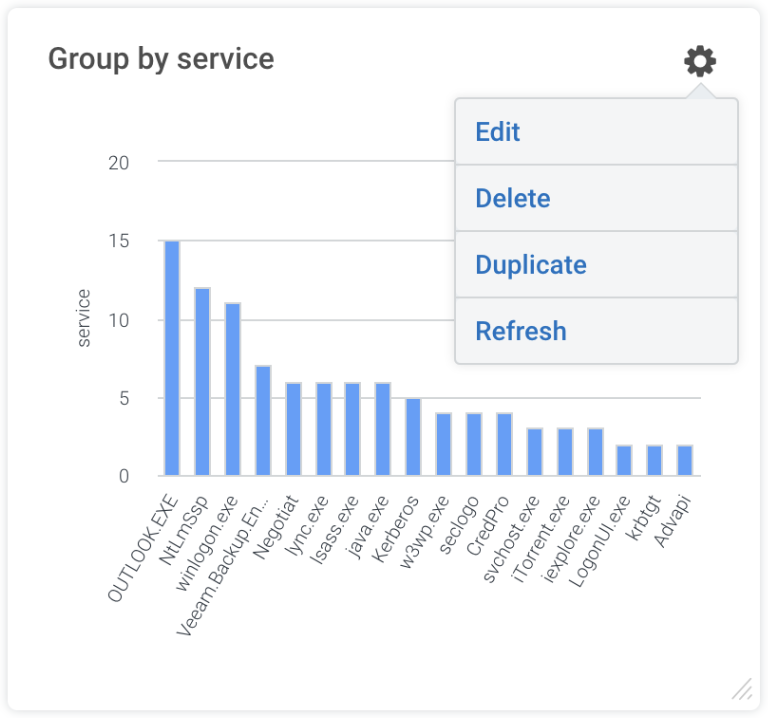Select the java.exe bar

point(383,429)
